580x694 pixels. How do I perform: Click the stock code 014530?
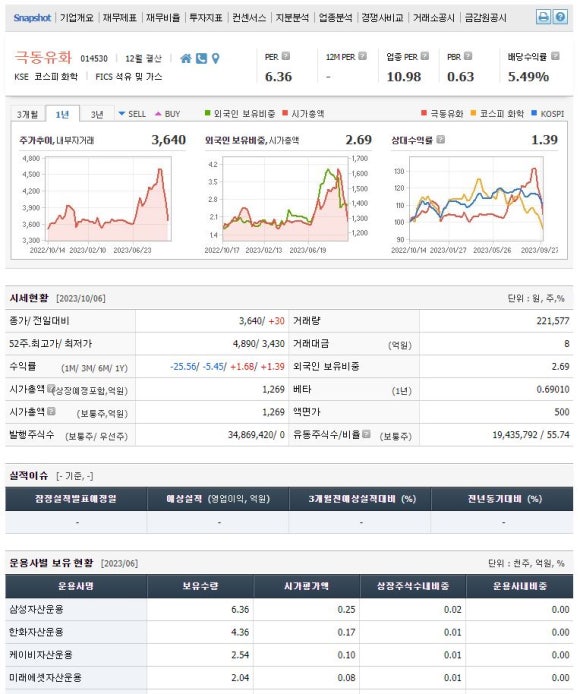pyautogui.click(x=94, y=58)
